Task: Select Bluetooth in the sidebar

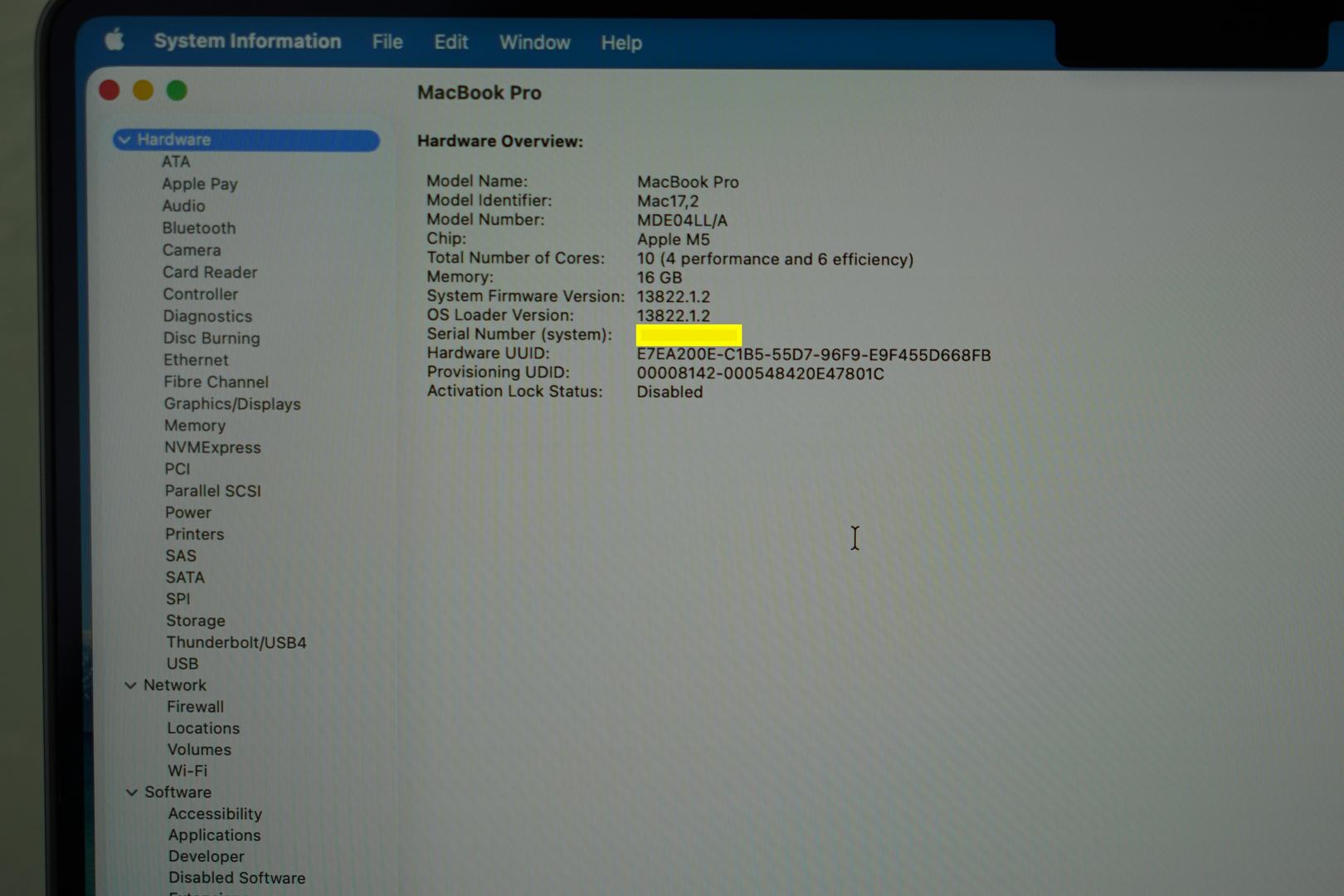Action: [x=199, y=228]
